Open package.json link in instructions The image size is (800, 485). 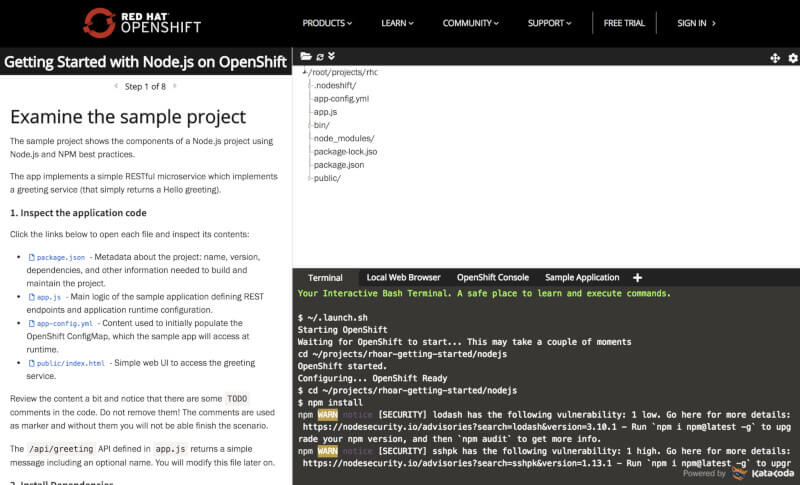click(61, 258)
